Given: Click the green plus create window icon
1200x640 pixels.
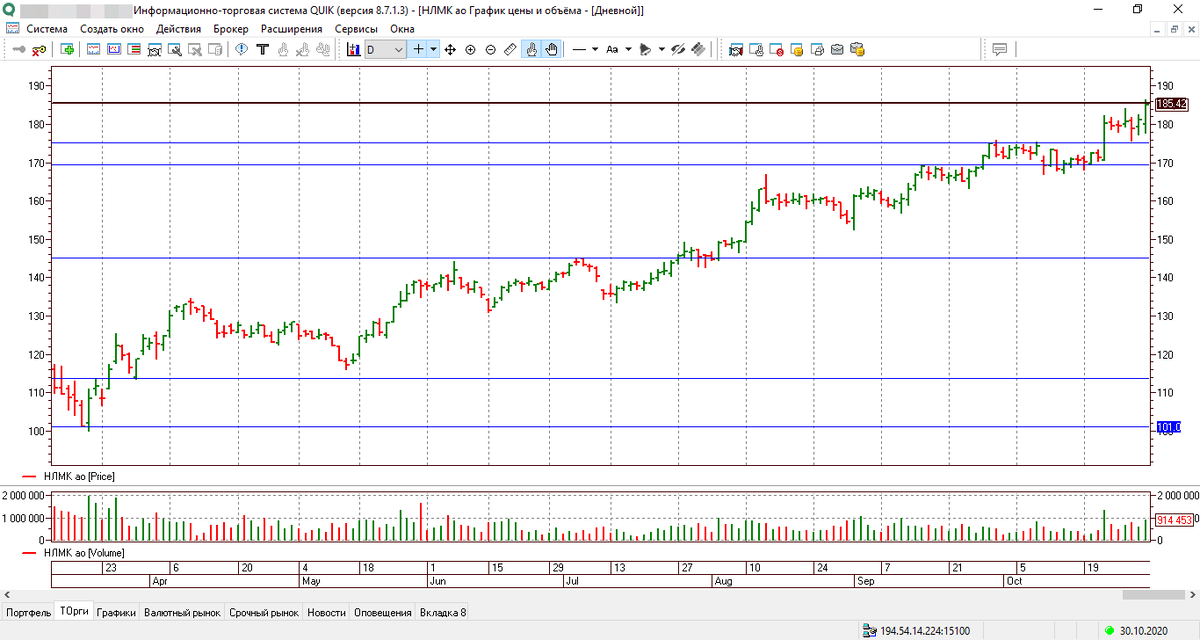Looking at the screenshot, I should coord(67,49).
